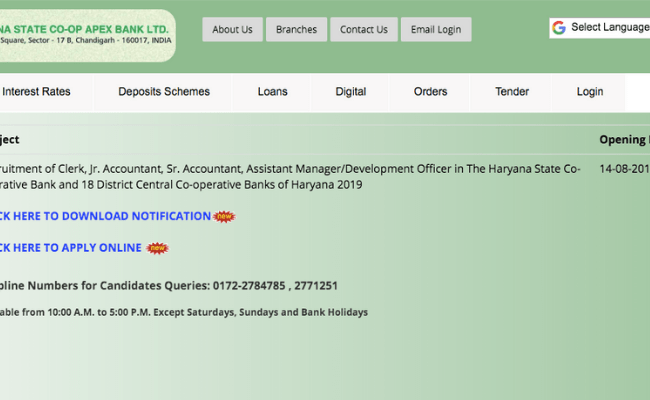Select the Orders menu item
Viewport: 650px width, 400px height.
[x=430, y=92]
